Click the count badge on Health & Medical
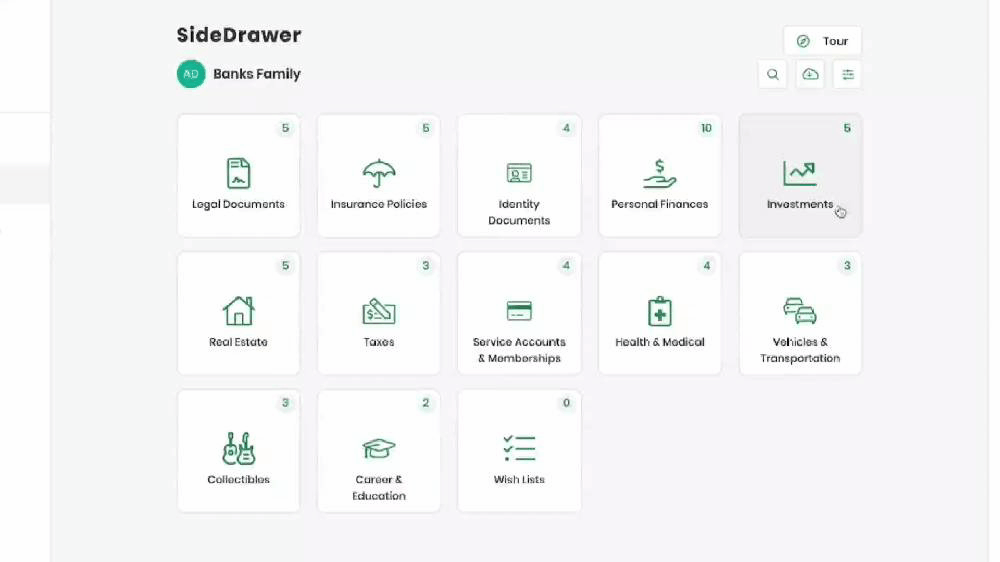This screenshot has height=562, width=1000. pos(706,266)
